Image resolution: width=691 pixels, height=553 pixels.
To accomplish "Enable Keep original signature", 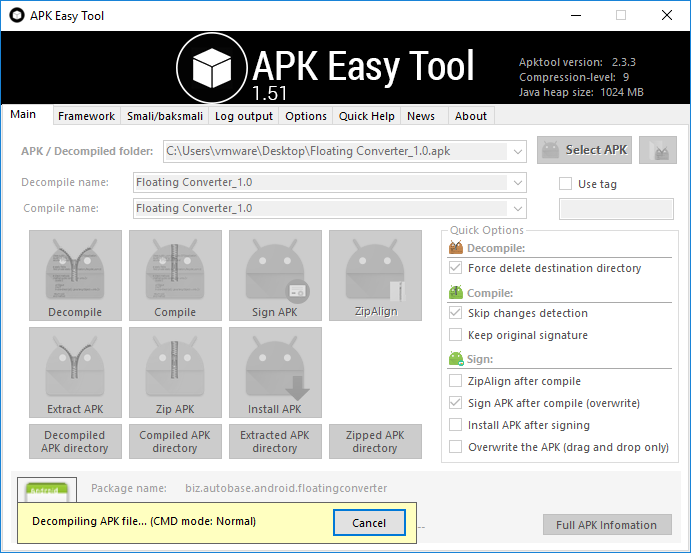I will (455, 335).
